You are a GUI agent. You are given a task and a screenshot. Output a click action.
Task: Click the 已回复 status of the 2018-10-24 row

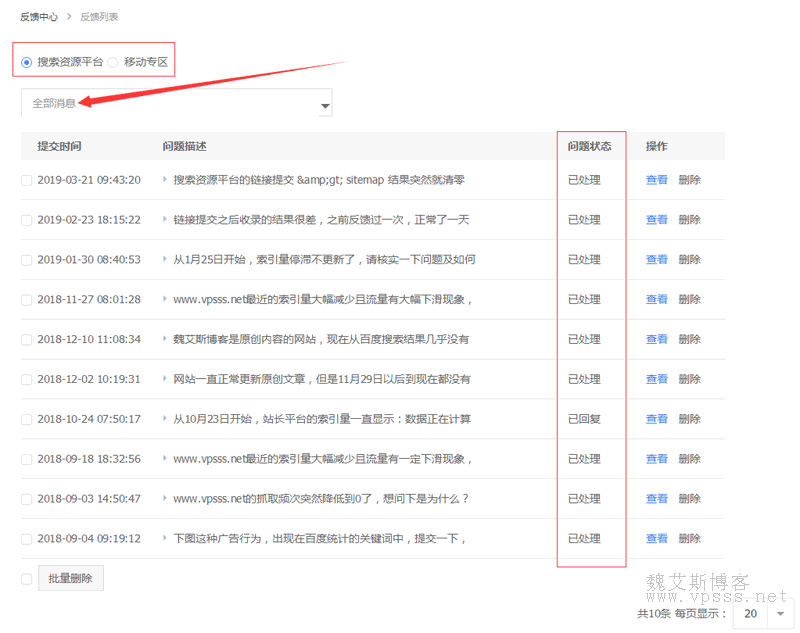coord(584,419)
